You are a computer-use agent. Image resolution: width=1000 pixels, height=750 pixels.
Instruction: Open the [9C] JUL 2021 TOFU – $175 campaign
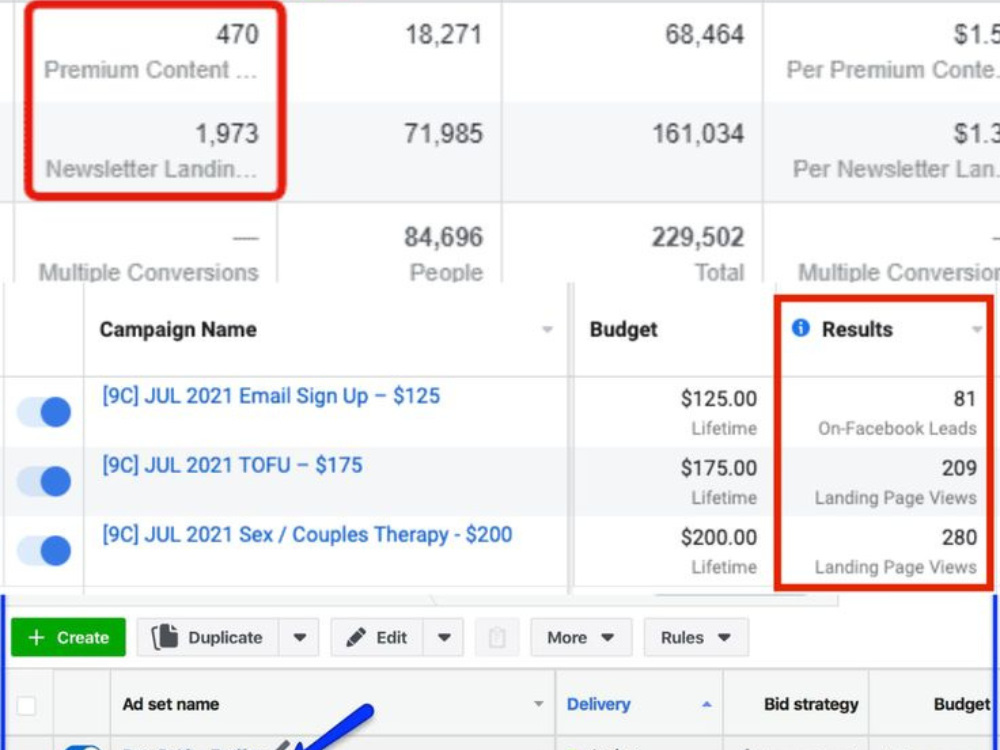click(232, 465)
